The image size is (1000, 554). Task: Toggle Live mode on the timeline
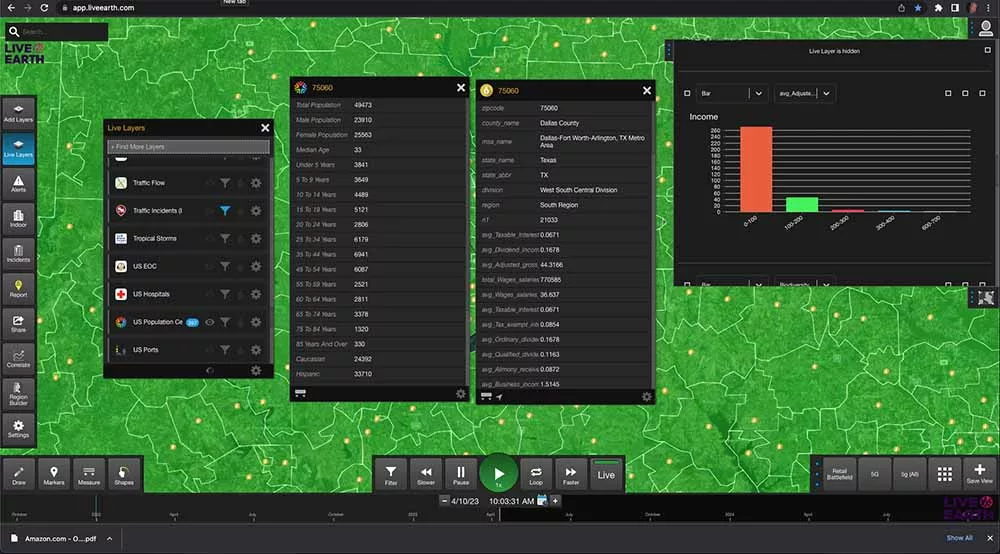606,475
